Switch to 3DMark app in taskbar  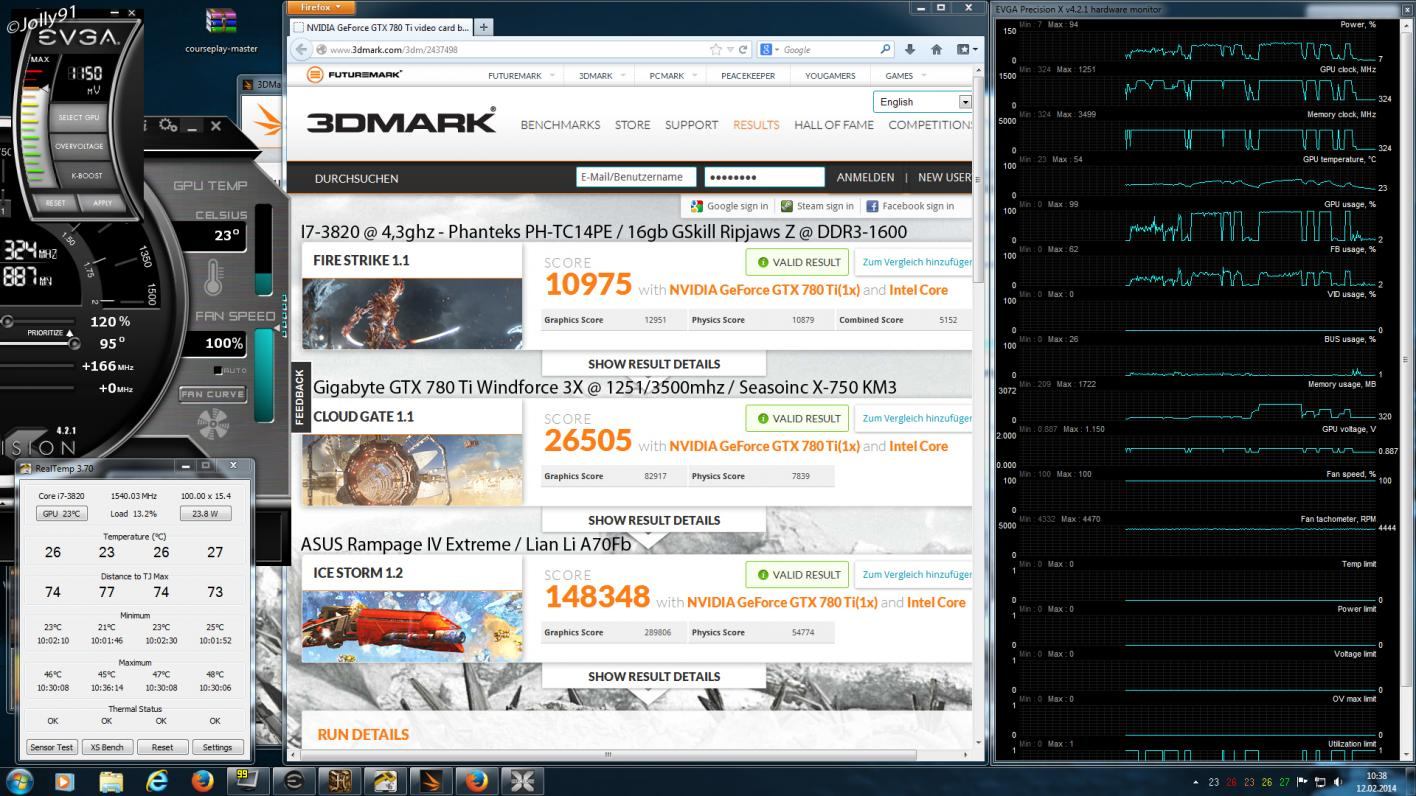[x=431, y=781]
